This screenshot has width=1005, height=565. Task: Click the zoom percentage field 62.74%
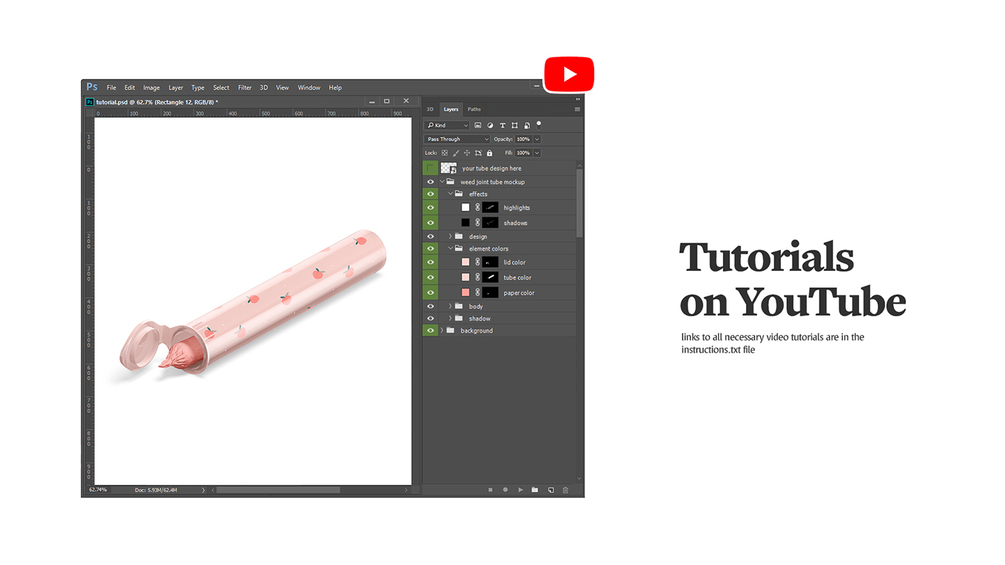tap(98, 490)
